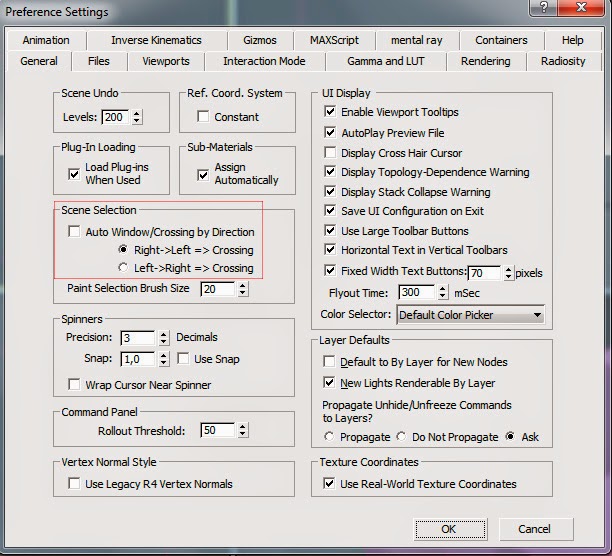612x556 pixels.
Task: Enable Use Legacy R4 Vertex Normals
Action: pos(74,483)
